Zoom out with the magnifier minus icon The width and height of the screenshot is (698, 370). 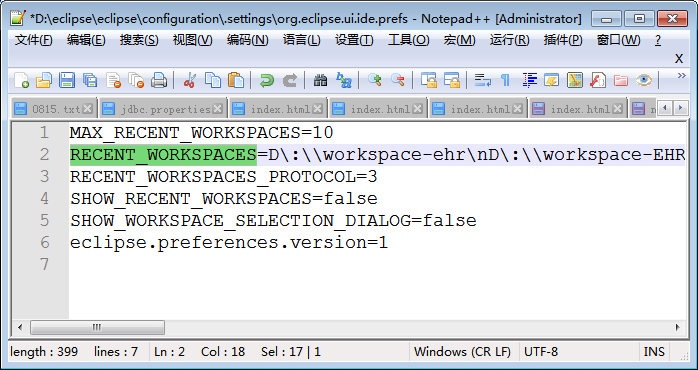398,81
